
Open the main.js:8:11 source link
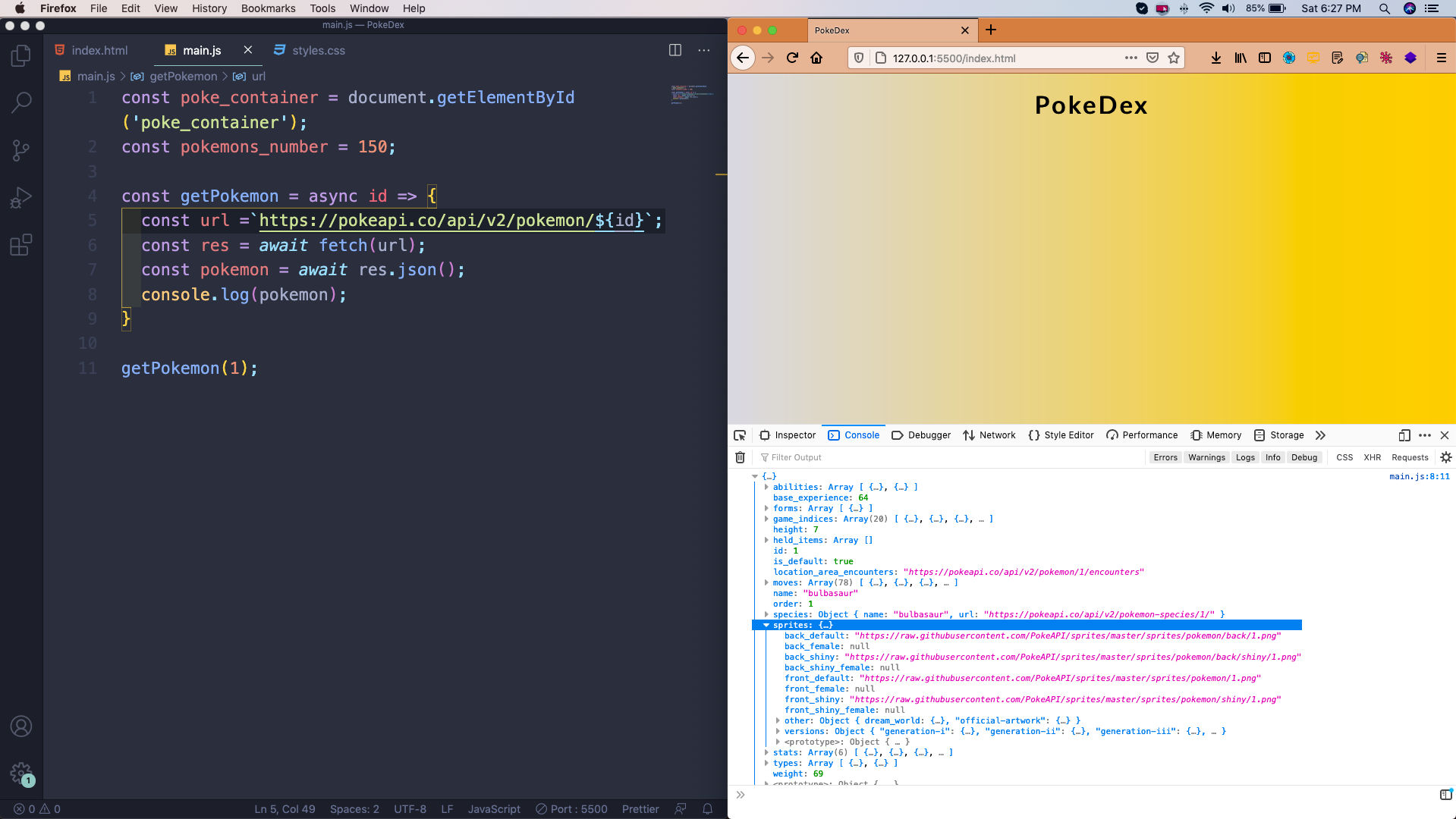coord(1419,476)
